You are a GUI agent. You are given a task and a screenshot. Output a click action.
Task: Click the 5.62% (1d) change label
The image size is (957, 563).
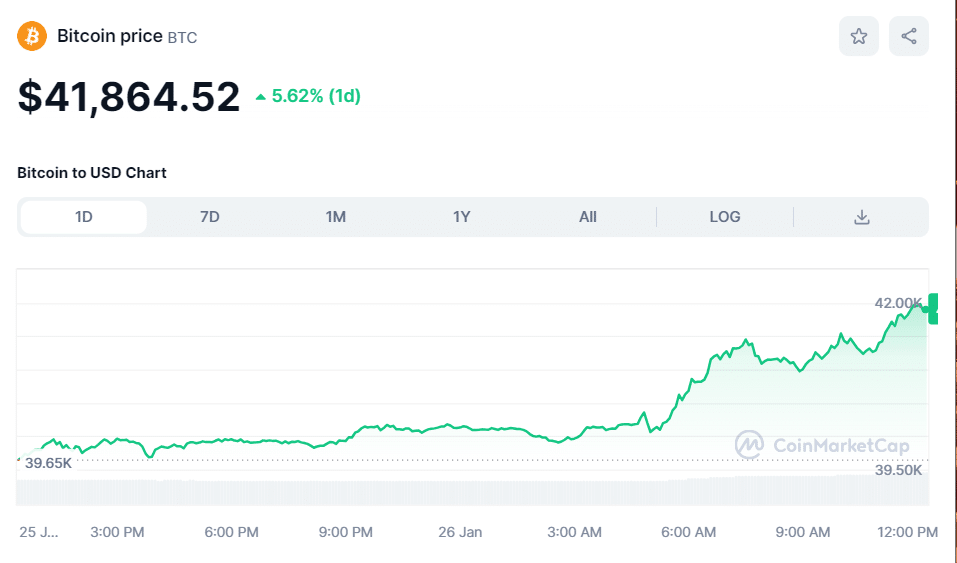tap(316, 96)
